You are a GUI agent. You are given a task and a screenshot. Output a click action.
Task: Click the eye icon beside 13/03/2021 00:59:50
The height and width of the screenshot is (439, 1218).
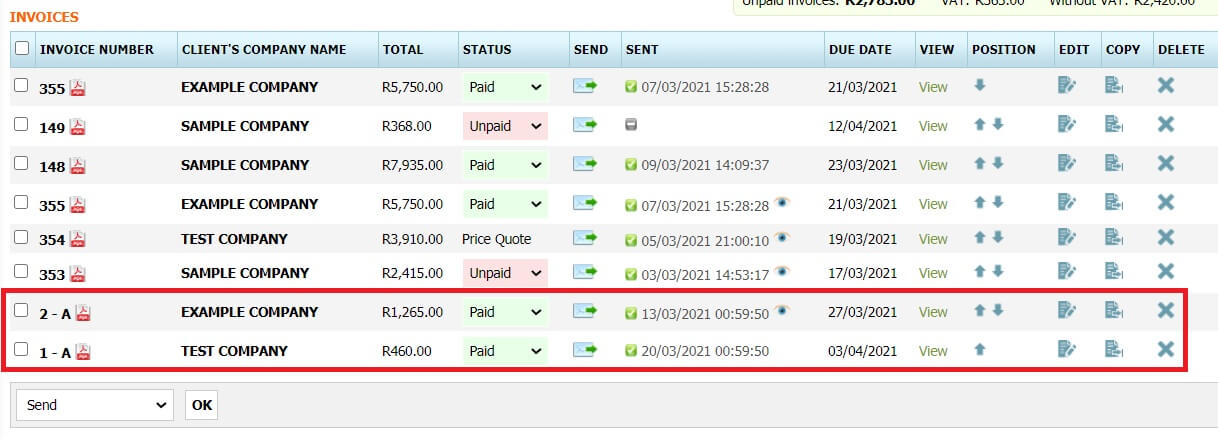[782, 311]
